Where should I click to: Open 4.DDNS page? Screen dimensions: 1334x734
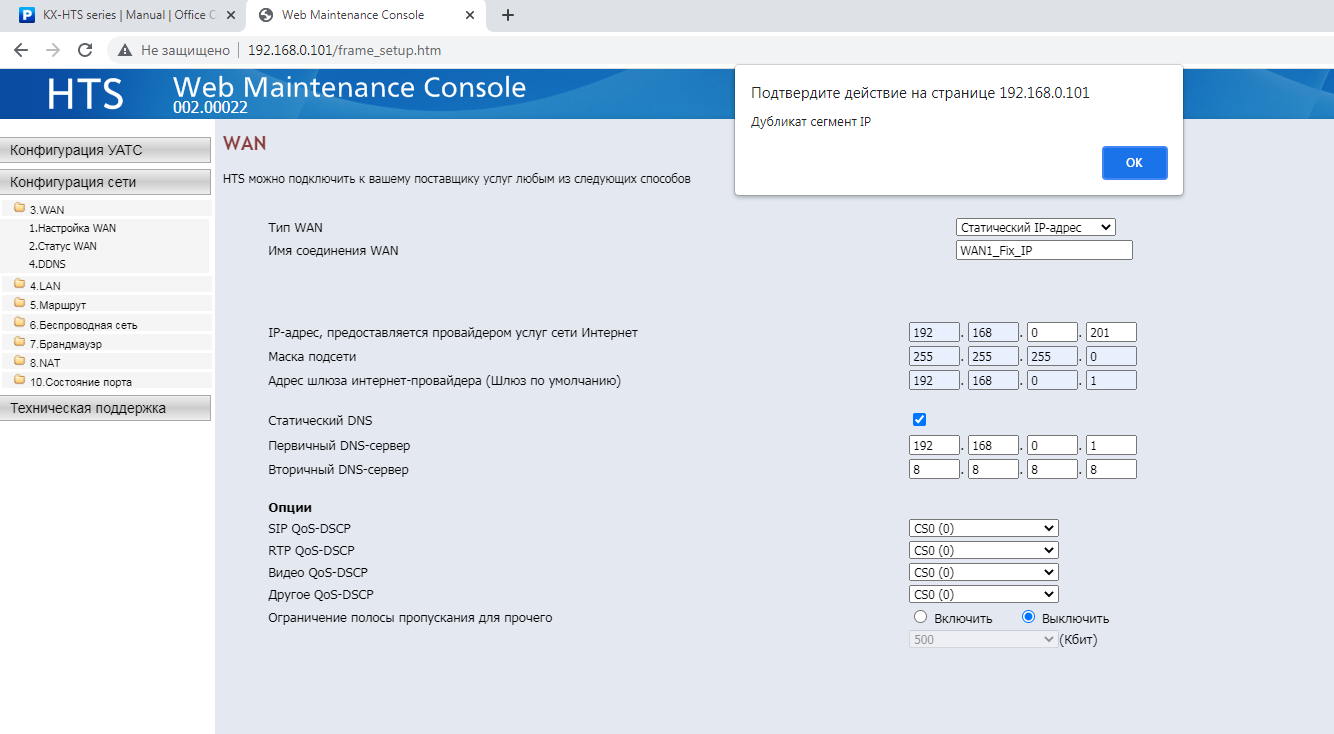click(x=47, y=264)
